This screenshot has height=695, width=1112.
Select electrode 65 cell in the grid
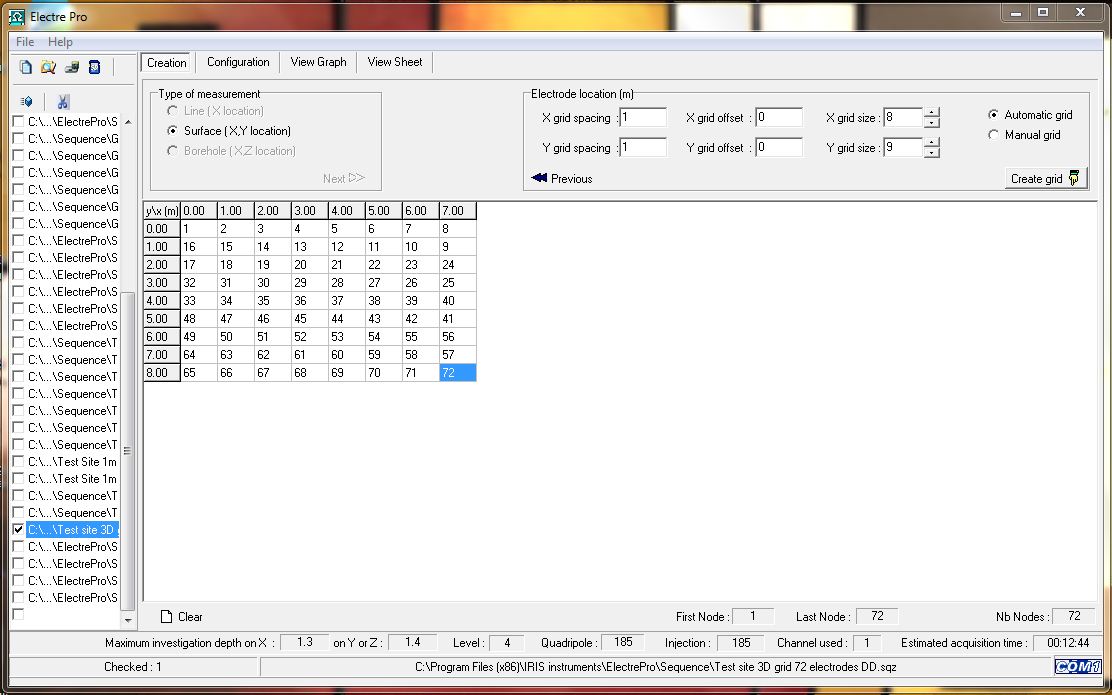pyautogui.click(x=199, y=372)
